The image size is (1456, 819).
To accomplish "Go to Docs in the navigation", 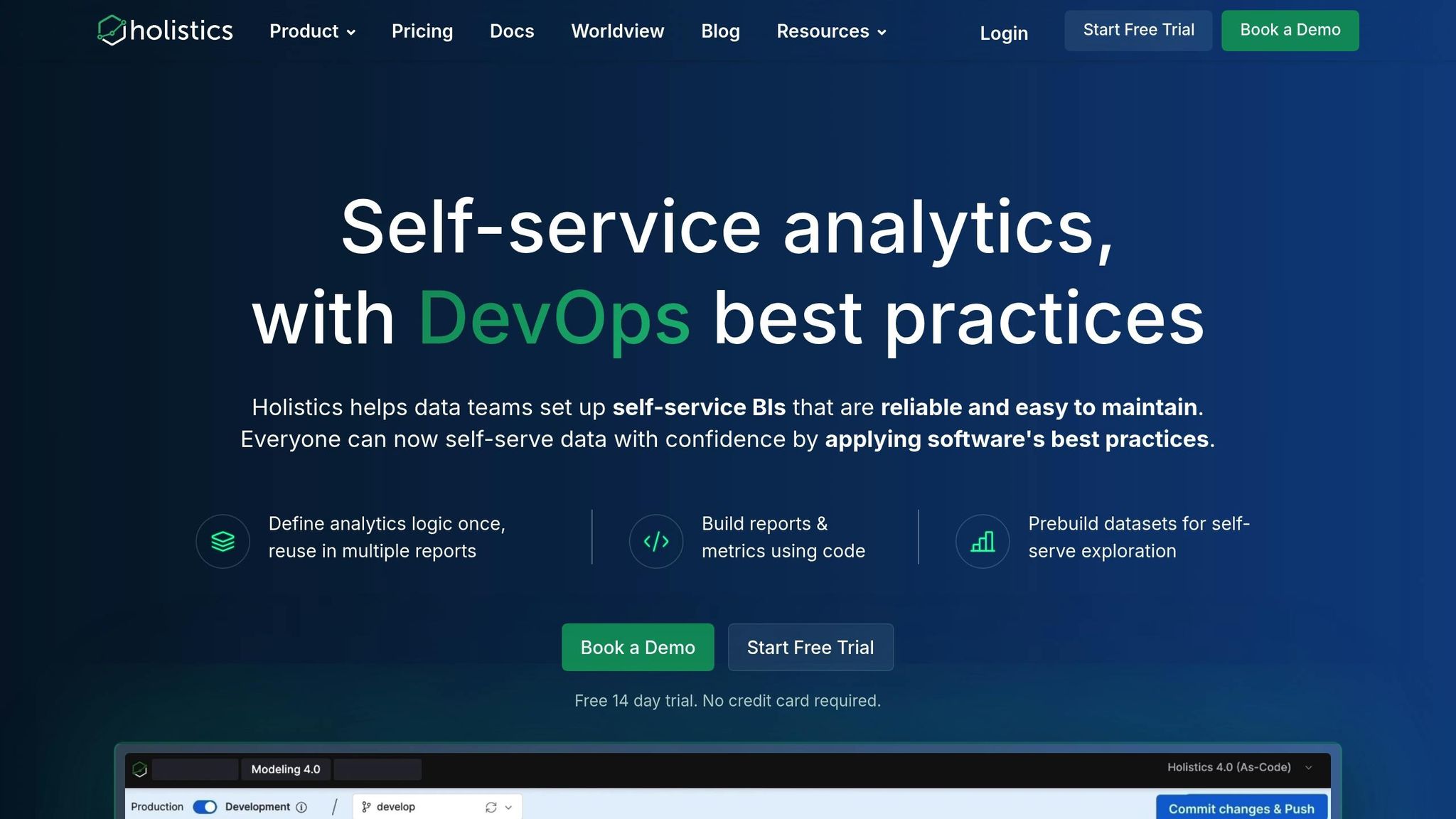I will (x=512, y=31).
